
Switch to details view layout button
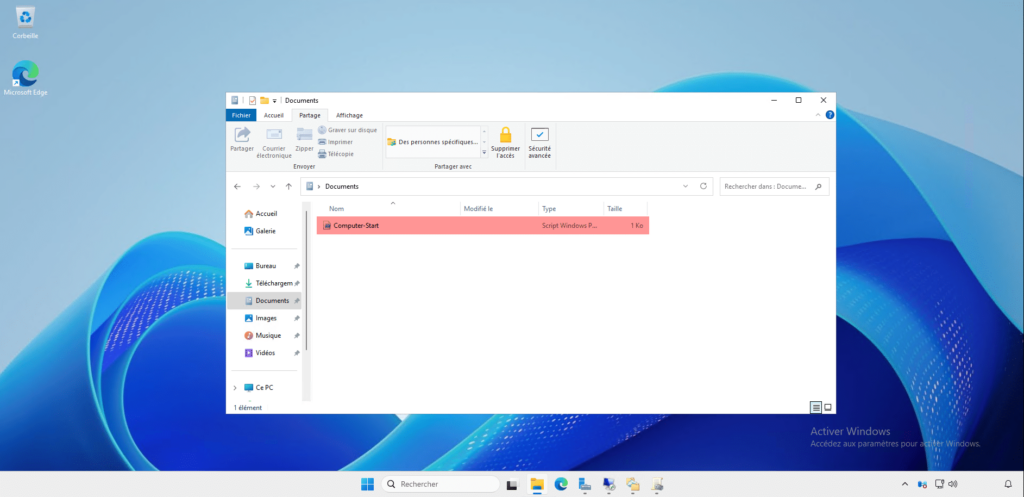click(816, 408)
